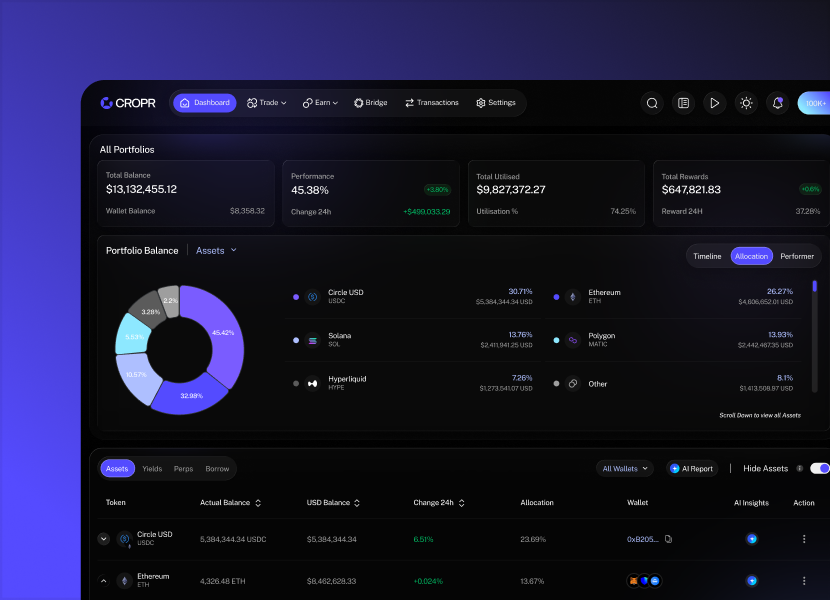Open action menu for Circle USD row

[804, 539]
